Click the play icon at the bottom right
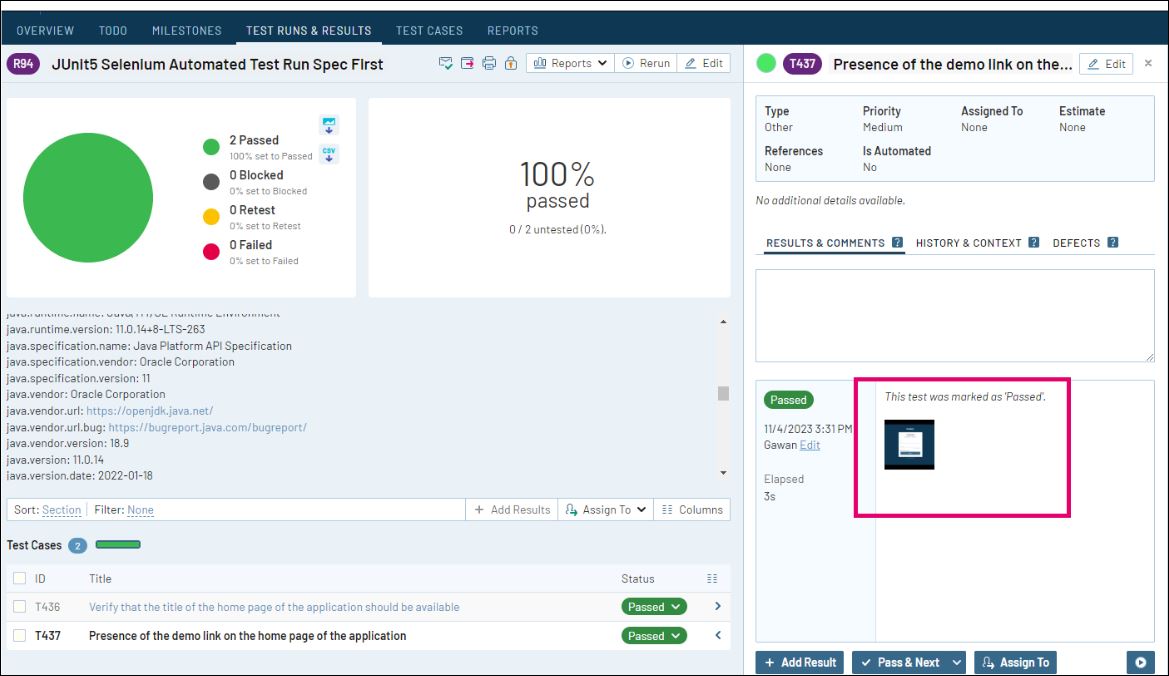1169x676 pixels. (x=1140, y=662)
